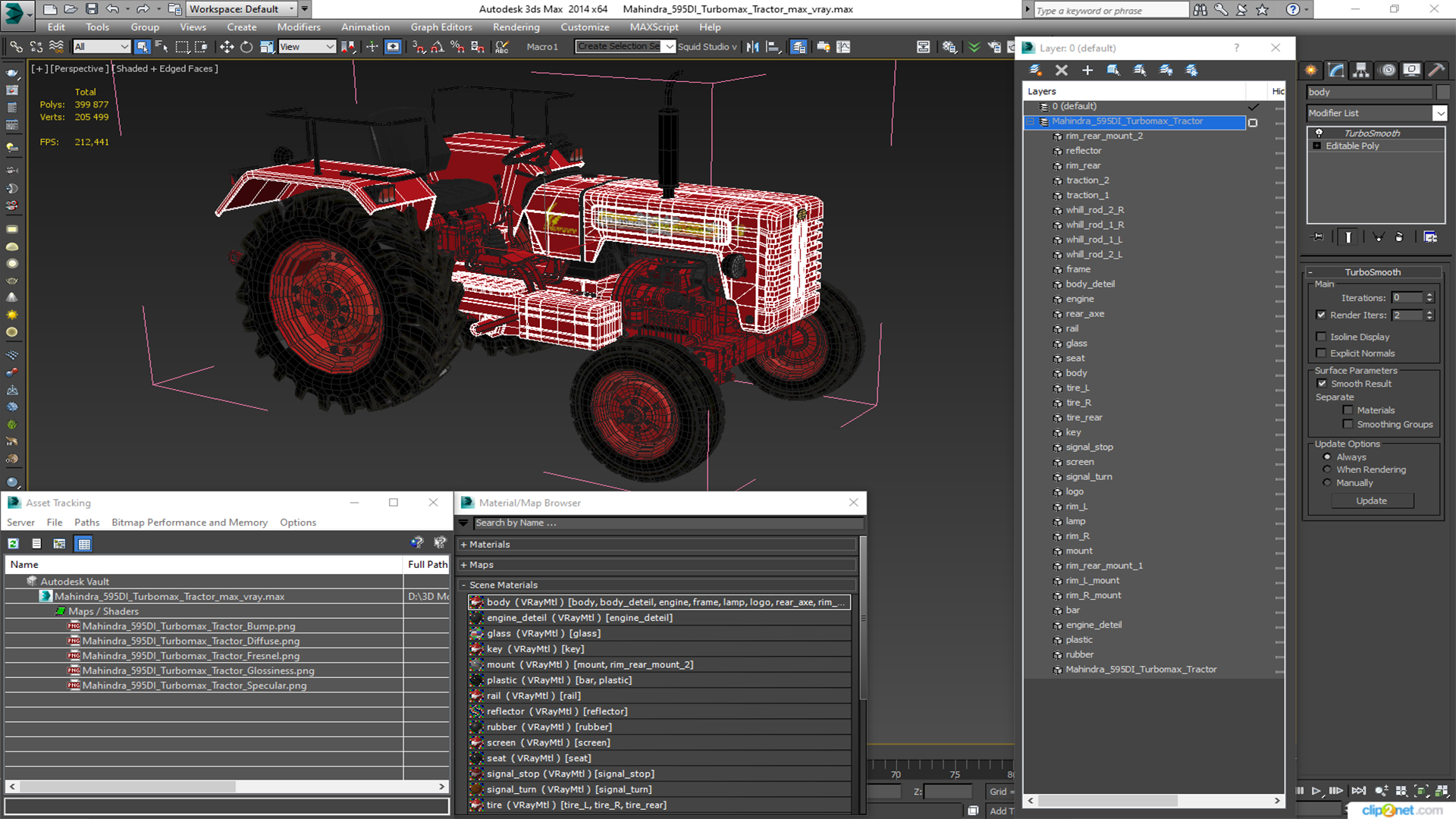Open the Motion command panel tab
1456x819 pixels.
[x=1388, y=70]
